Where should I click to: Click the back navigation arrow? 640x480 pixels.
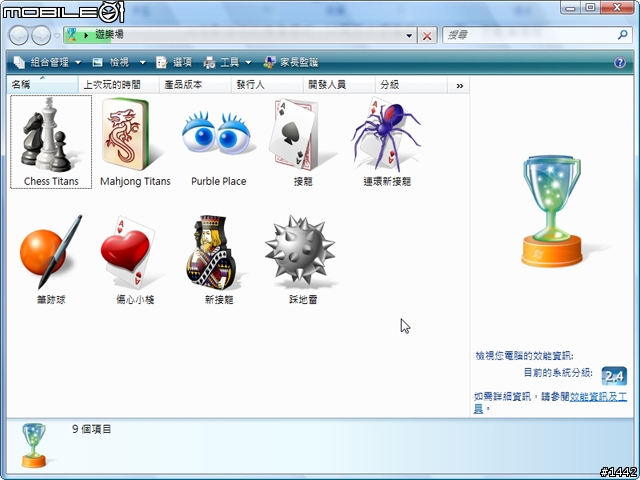coord(18,36)
